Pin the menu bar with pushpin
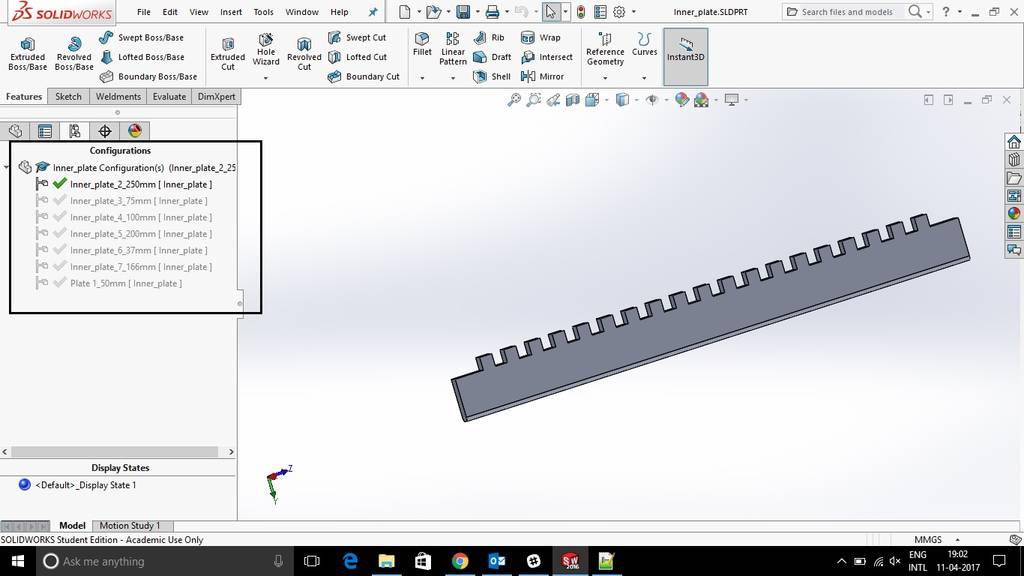 tap(373, 12)
